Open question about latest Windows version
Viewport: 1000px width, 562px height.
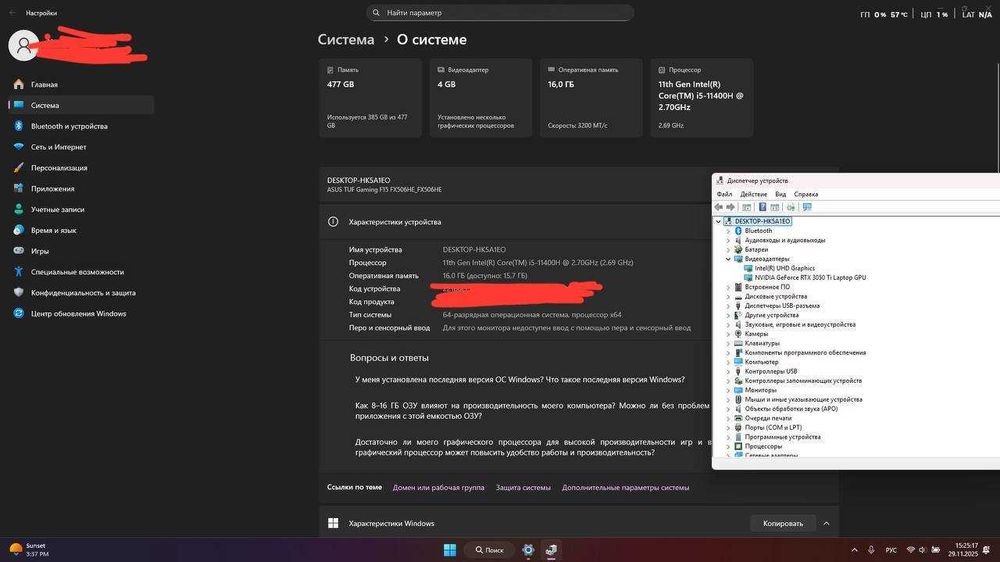click(x=520, y=380)
